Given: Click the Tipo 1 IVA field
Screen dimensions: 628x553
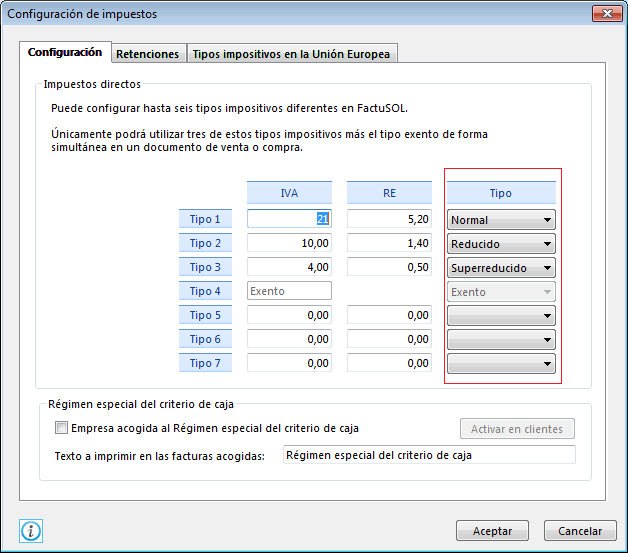Looking at the screenshot, I should (289, 219).
